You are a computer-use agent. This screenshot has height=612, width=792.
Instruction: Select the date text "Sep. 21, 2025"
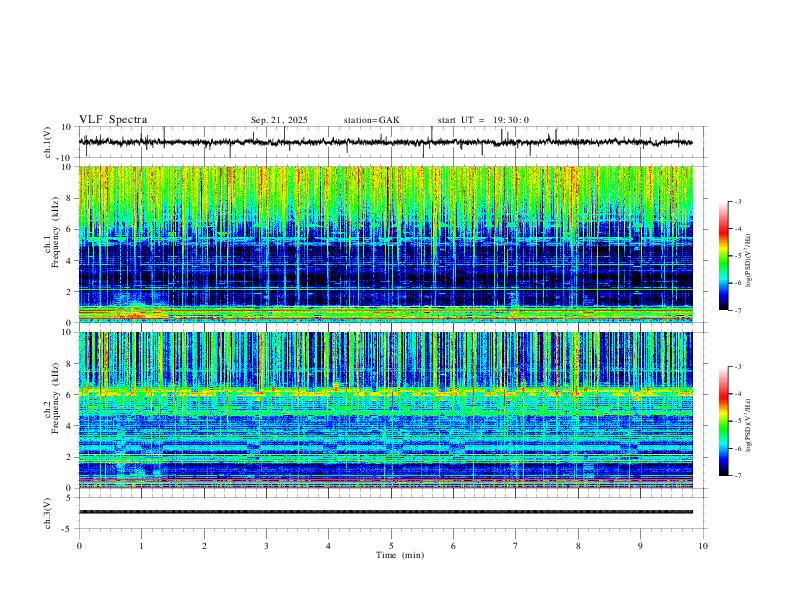pyautogui.click(x=279, y=120)
